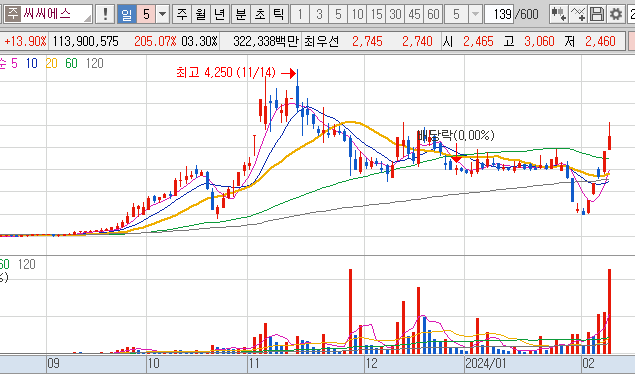Click the 120-day moving average legend label

tap(95, 63)
